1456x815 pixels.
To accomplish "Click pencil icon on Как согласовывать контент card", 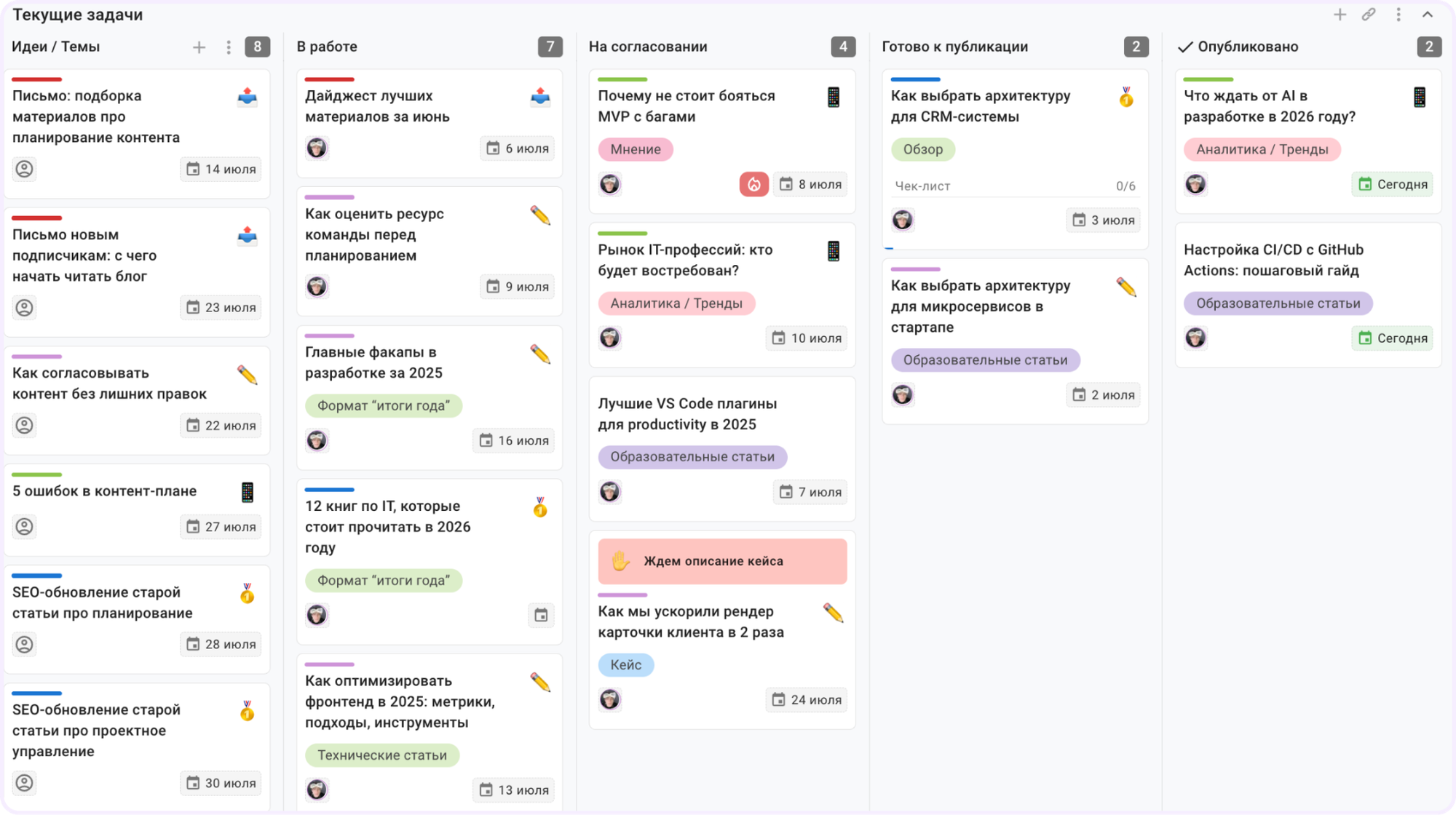I will (x=248, y=375).
